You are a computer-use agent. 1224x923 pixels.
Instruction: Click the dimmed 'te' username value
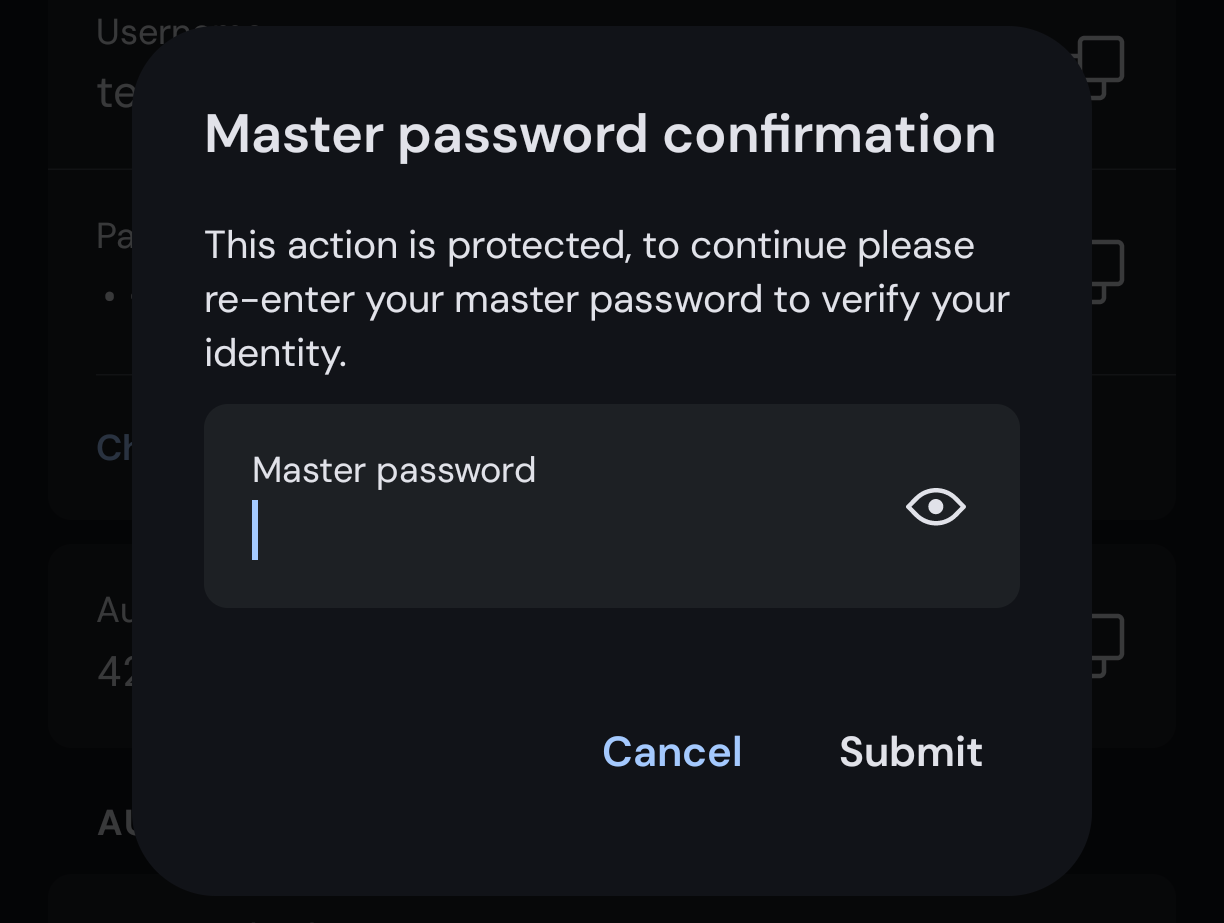coord(115,93)
